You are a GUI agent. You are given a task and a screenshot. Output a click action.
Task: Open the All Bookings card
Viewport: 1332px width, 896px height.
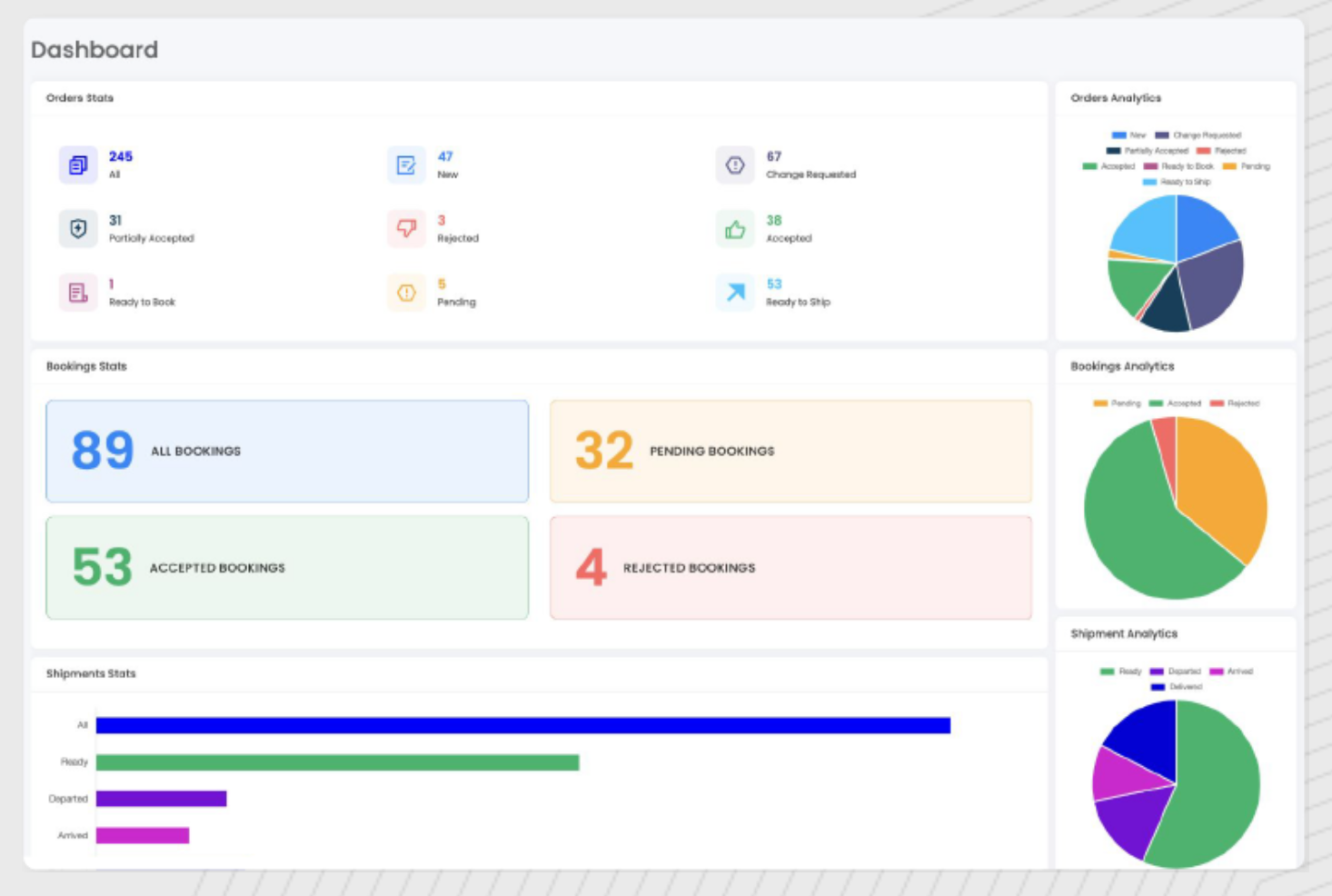pyautogui.click(x=287, y=452)
